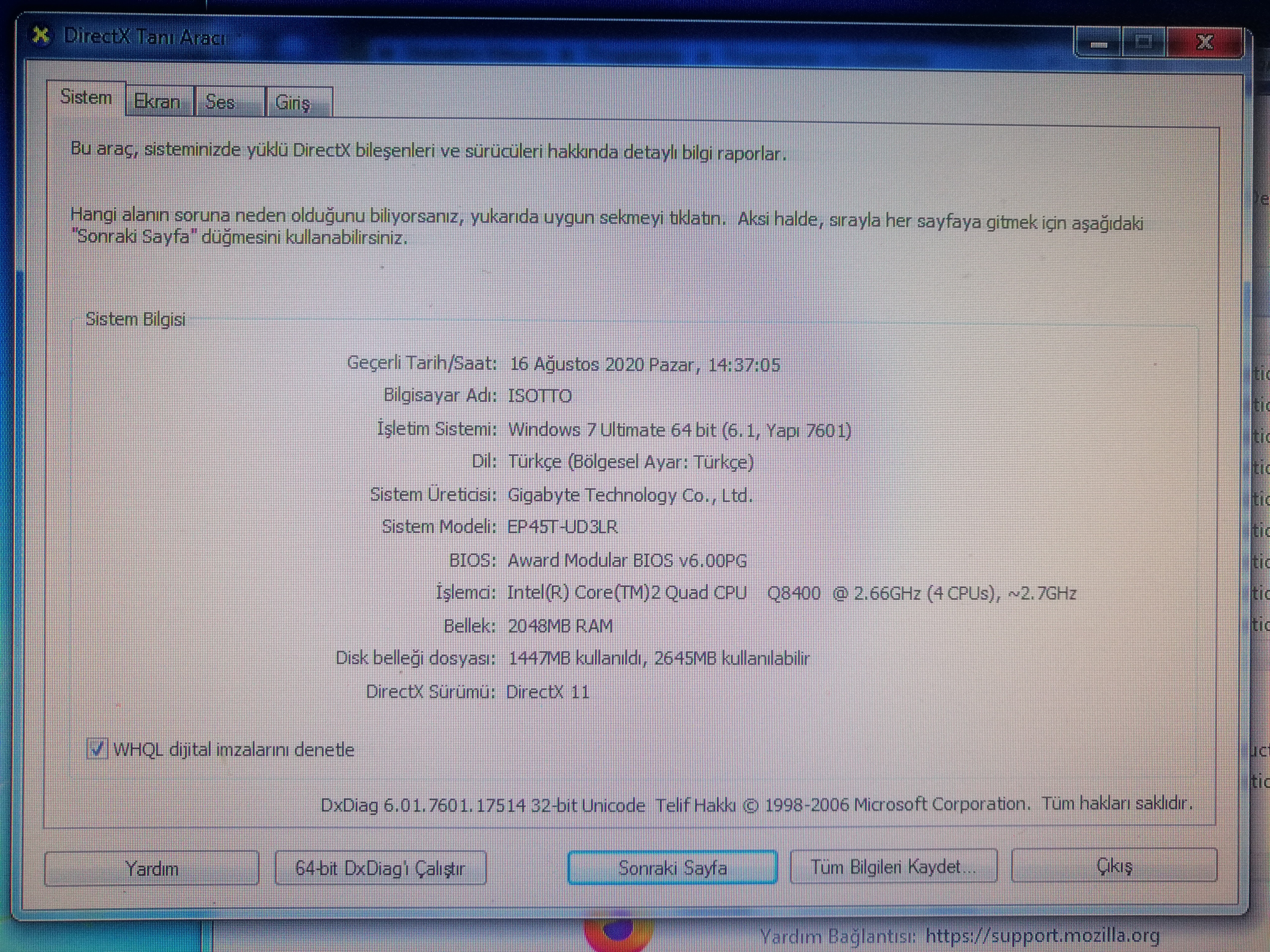Image resolution: width=1270 pixels, height=952 pixels.
Task: Click computer name ISOTTO
Action: (540, 396)
